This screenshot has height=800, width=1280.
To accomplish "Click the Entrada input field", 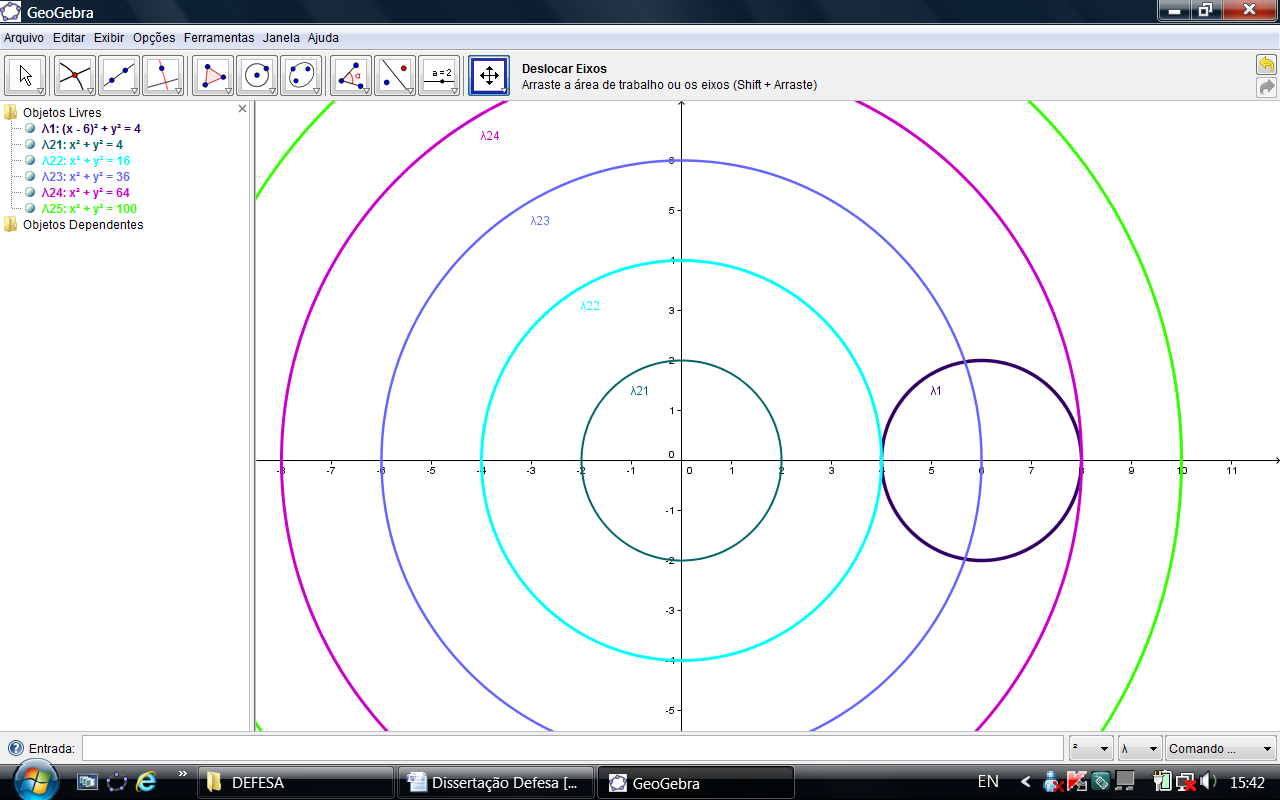I will tap(572, 748).
